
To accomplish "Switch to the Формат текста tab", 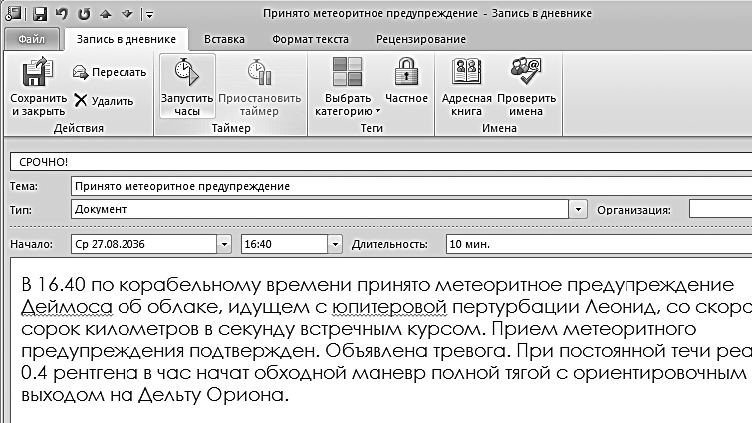I will point(310,39).
